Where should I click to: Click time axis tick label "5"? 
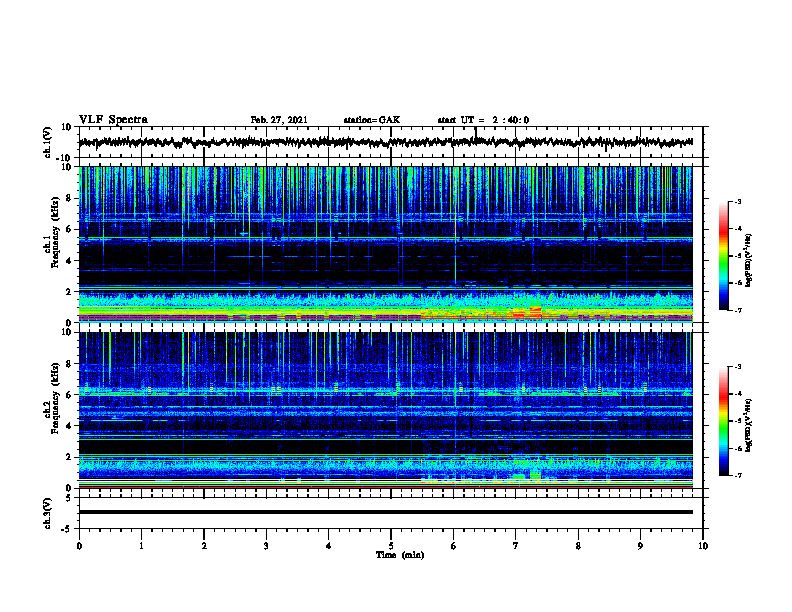(x=391, y=546)
